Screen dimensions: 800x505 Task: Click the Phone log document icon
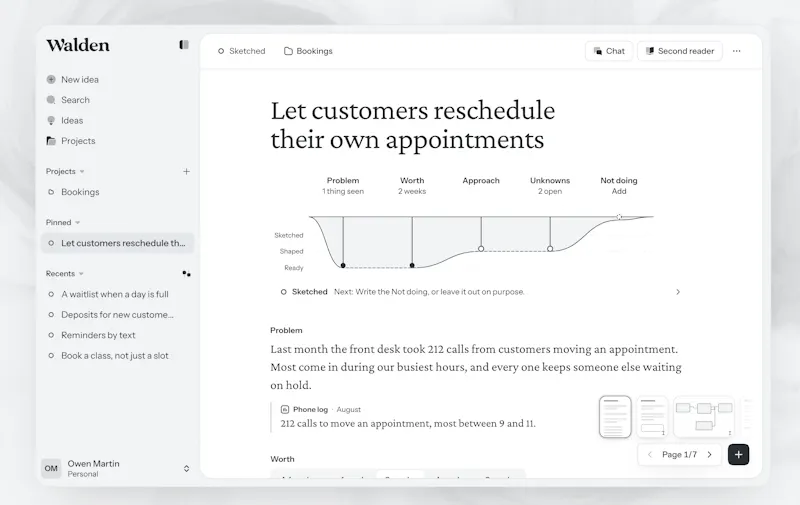[x=285, y=410]
